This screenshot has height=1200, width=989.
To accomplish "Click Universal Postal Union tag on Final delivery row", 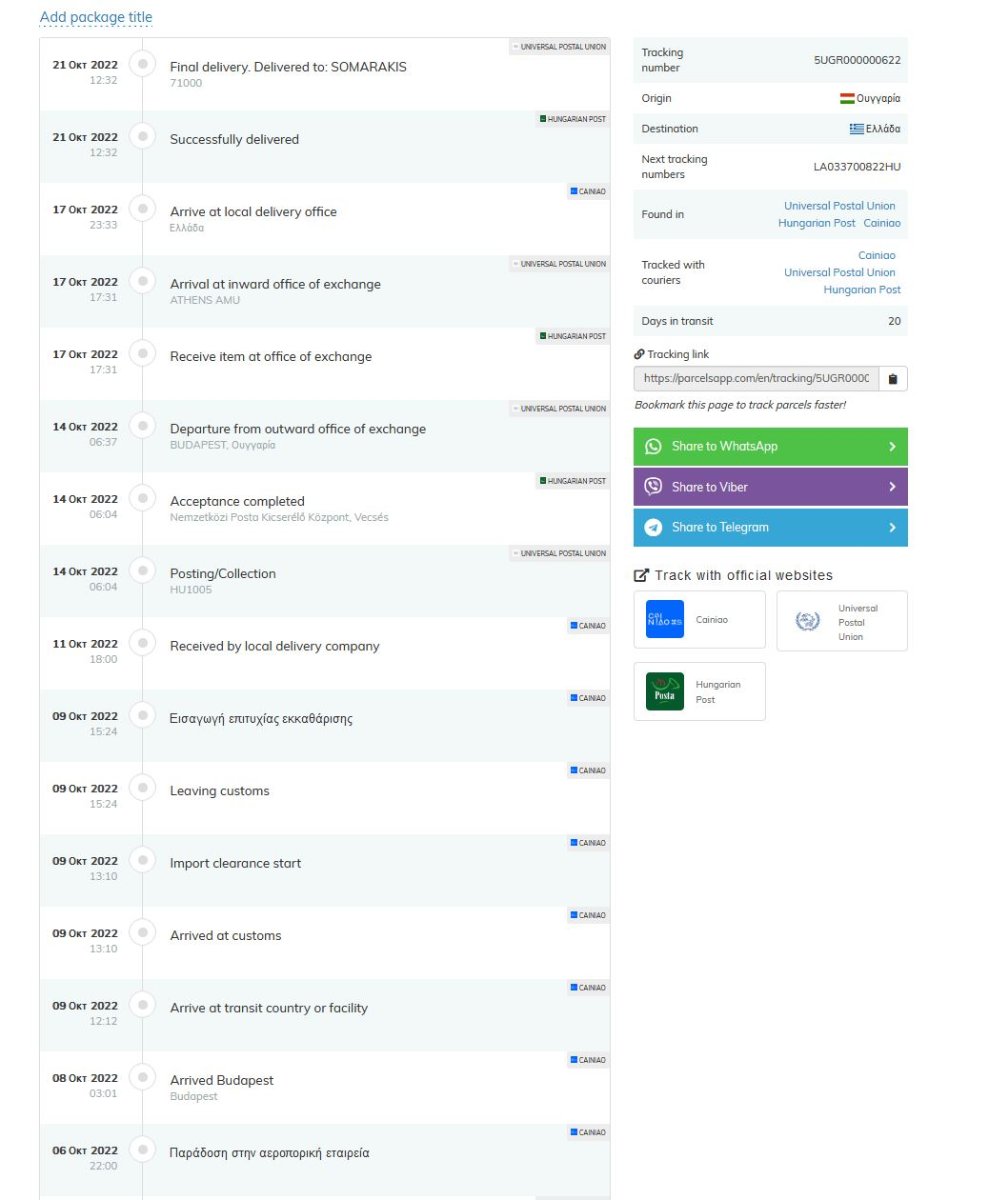I will pos(559,46).
